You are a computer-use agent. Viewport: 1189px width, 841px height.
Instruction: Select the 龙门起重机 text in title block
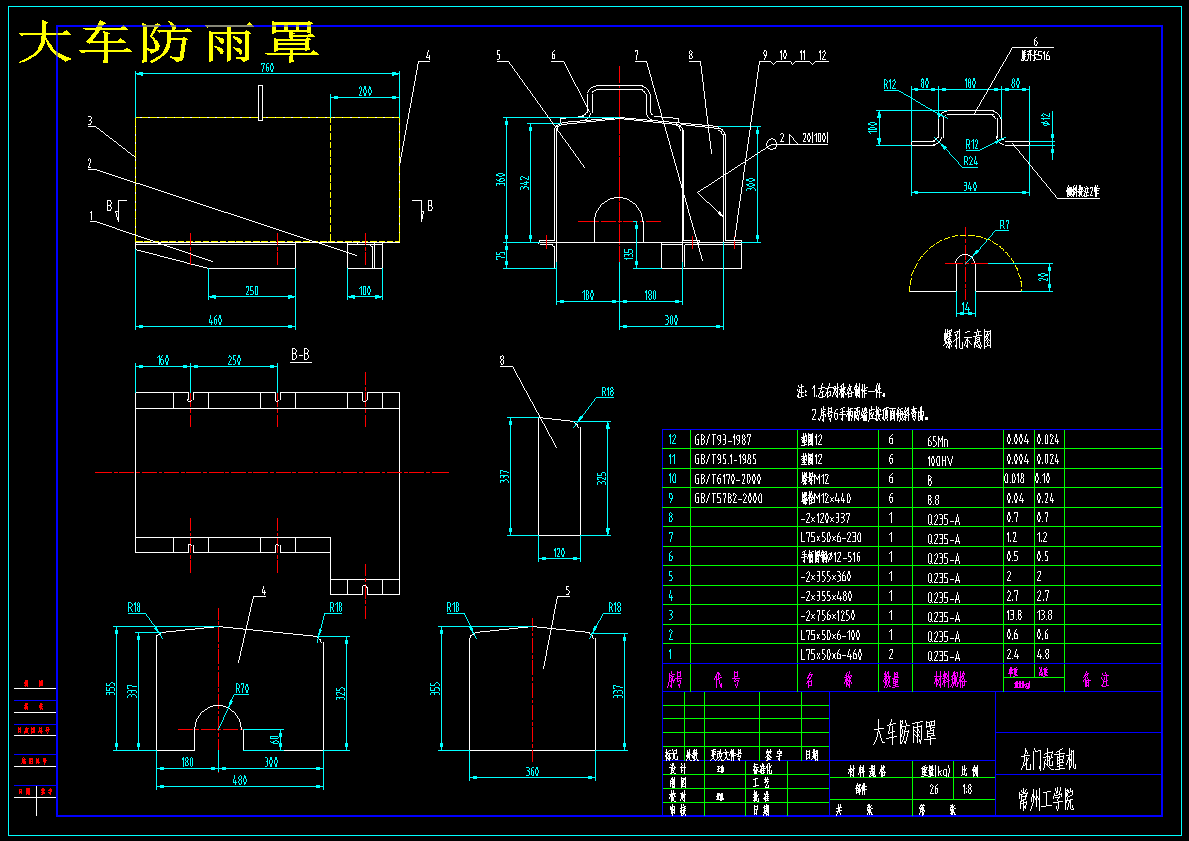click(1048, 758)
